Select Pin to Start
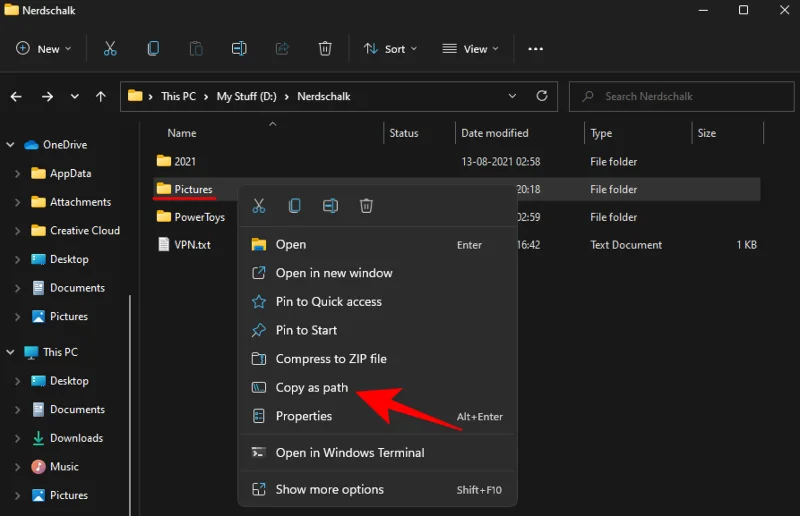The image size is (800, 516). [x=378, y=330]
